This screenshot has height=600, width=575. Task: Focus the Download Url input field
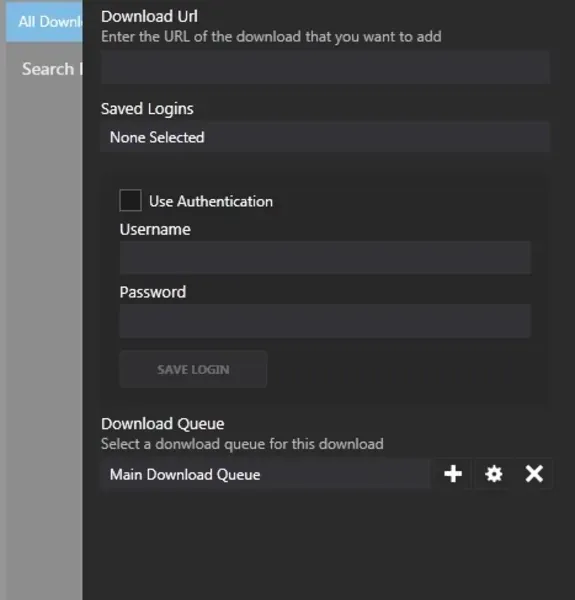[325, 67]
